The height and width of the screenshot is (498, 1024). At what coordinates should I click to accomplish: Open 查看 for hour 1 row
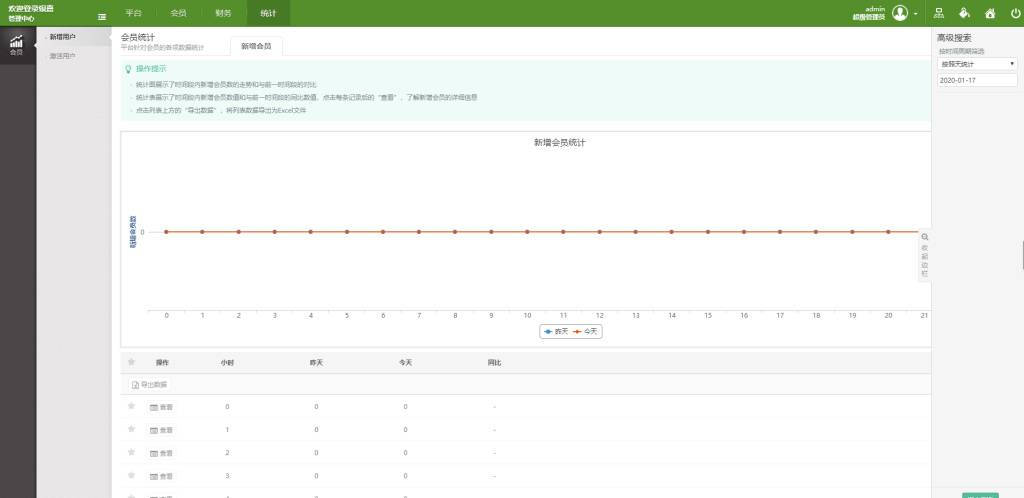[x=161, y=430]
